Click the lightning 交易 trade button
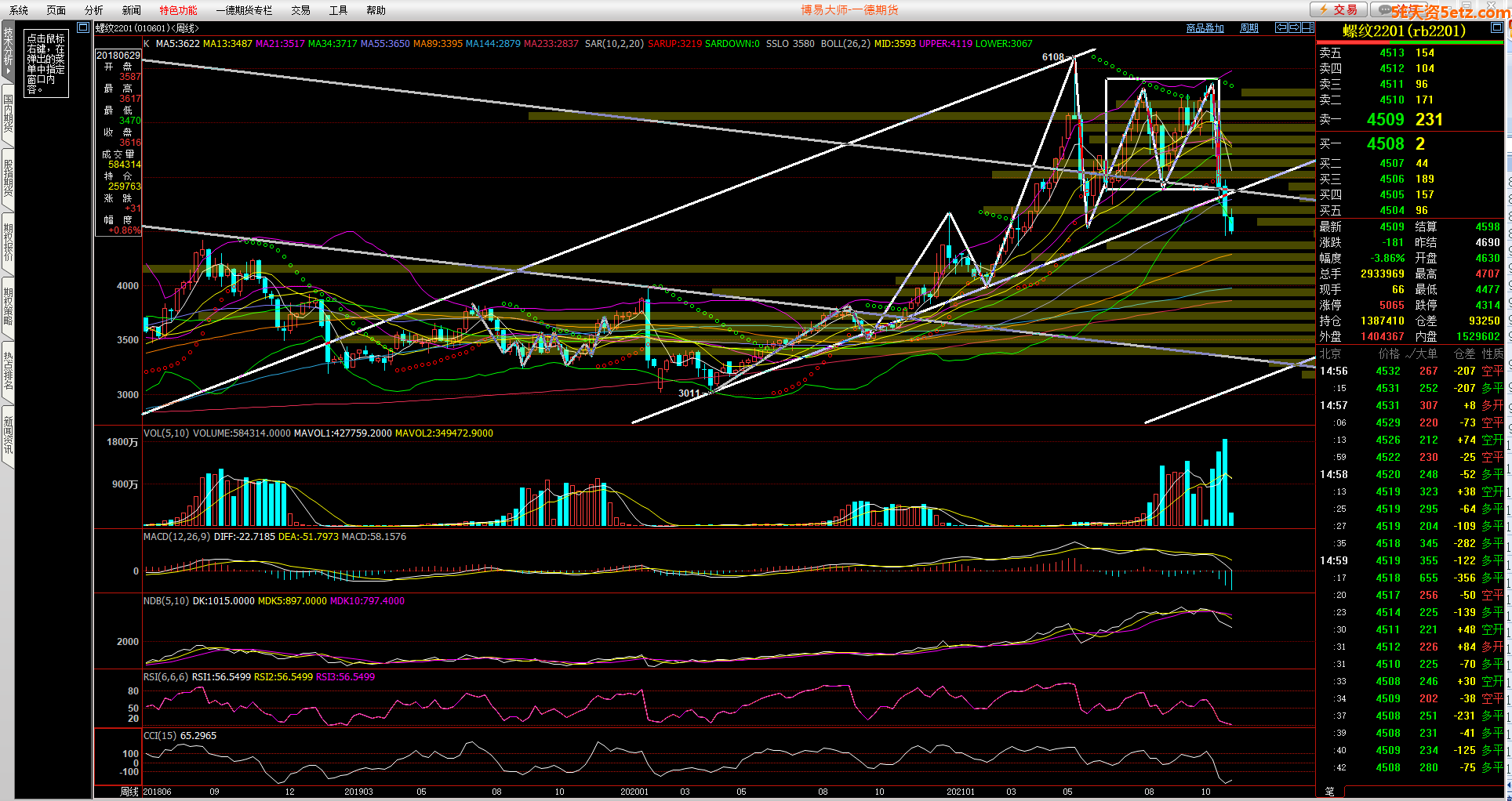 pyautogui.click(x=1339, y=9)
